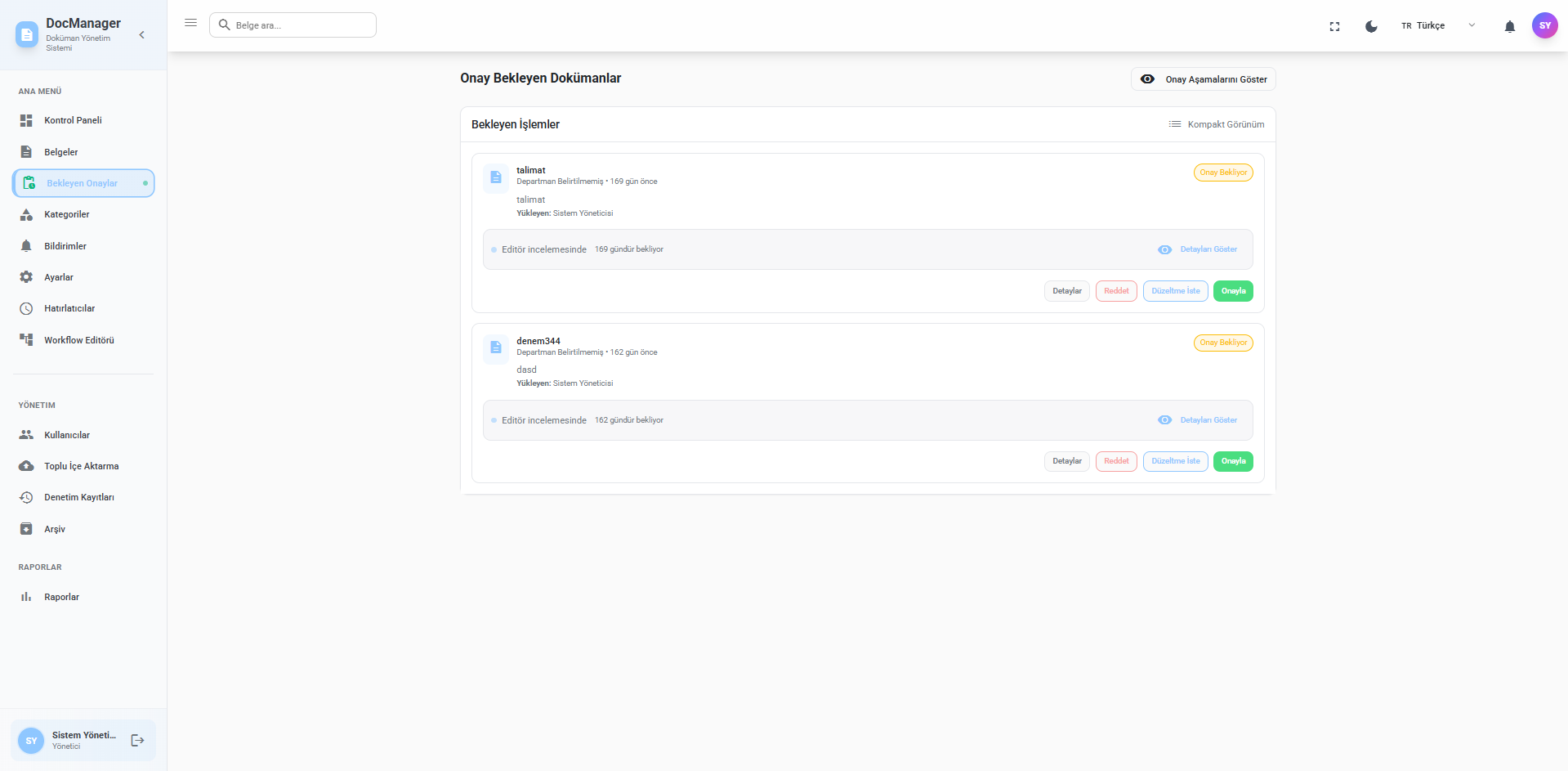Image resolution: width=1568 pixels, height=771 pixels.
Task: Click the SY avatar color badge
Action: tap(1545, 25)
